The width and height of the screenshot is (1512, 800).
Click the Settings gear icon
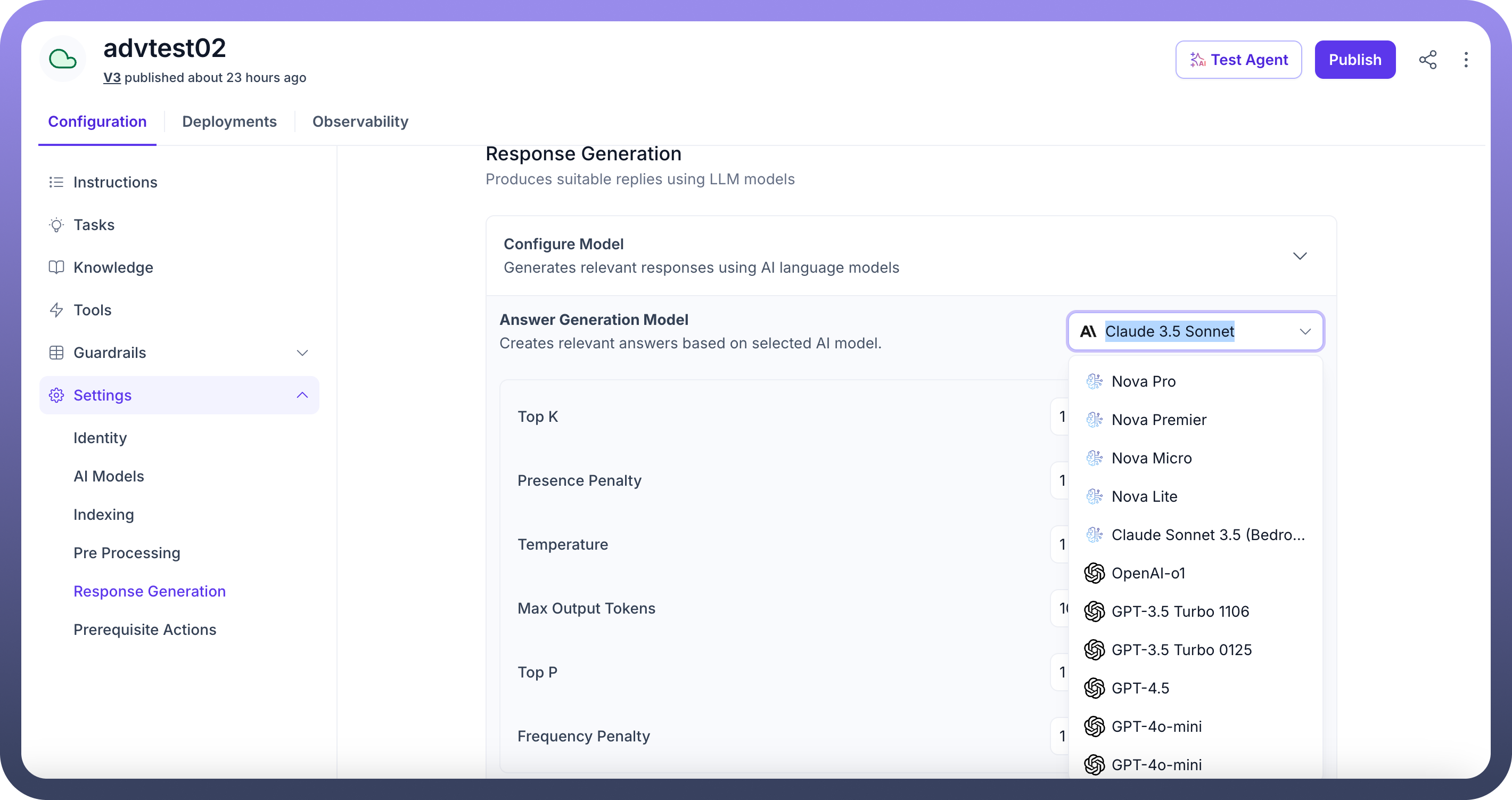coord(56,395)
